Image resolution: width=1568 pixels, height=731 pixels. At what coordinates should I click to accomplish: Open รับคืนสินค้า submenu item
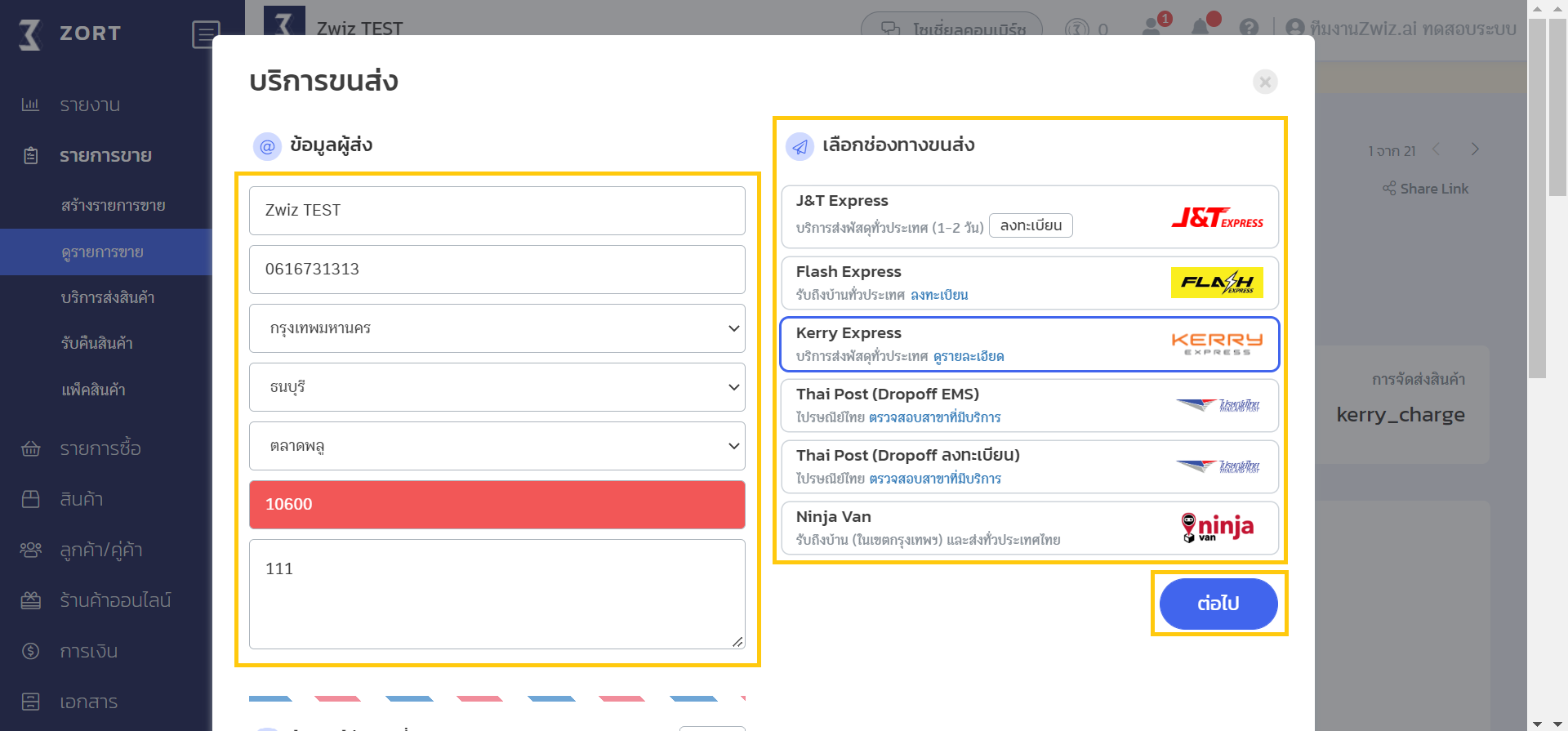click(97, 344)
